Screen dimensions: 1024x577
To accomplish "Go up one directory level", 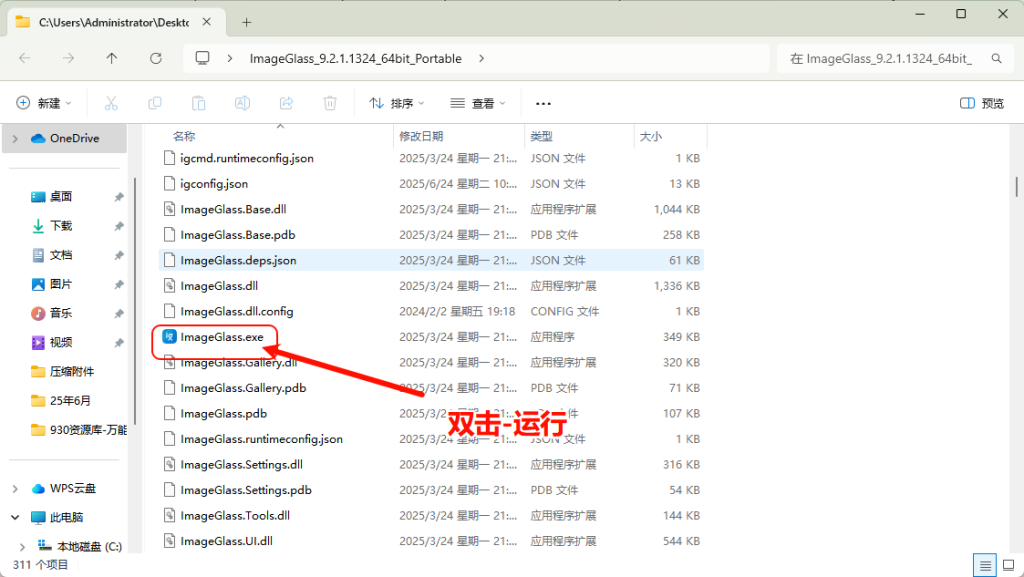I will (x=111, y=58).
